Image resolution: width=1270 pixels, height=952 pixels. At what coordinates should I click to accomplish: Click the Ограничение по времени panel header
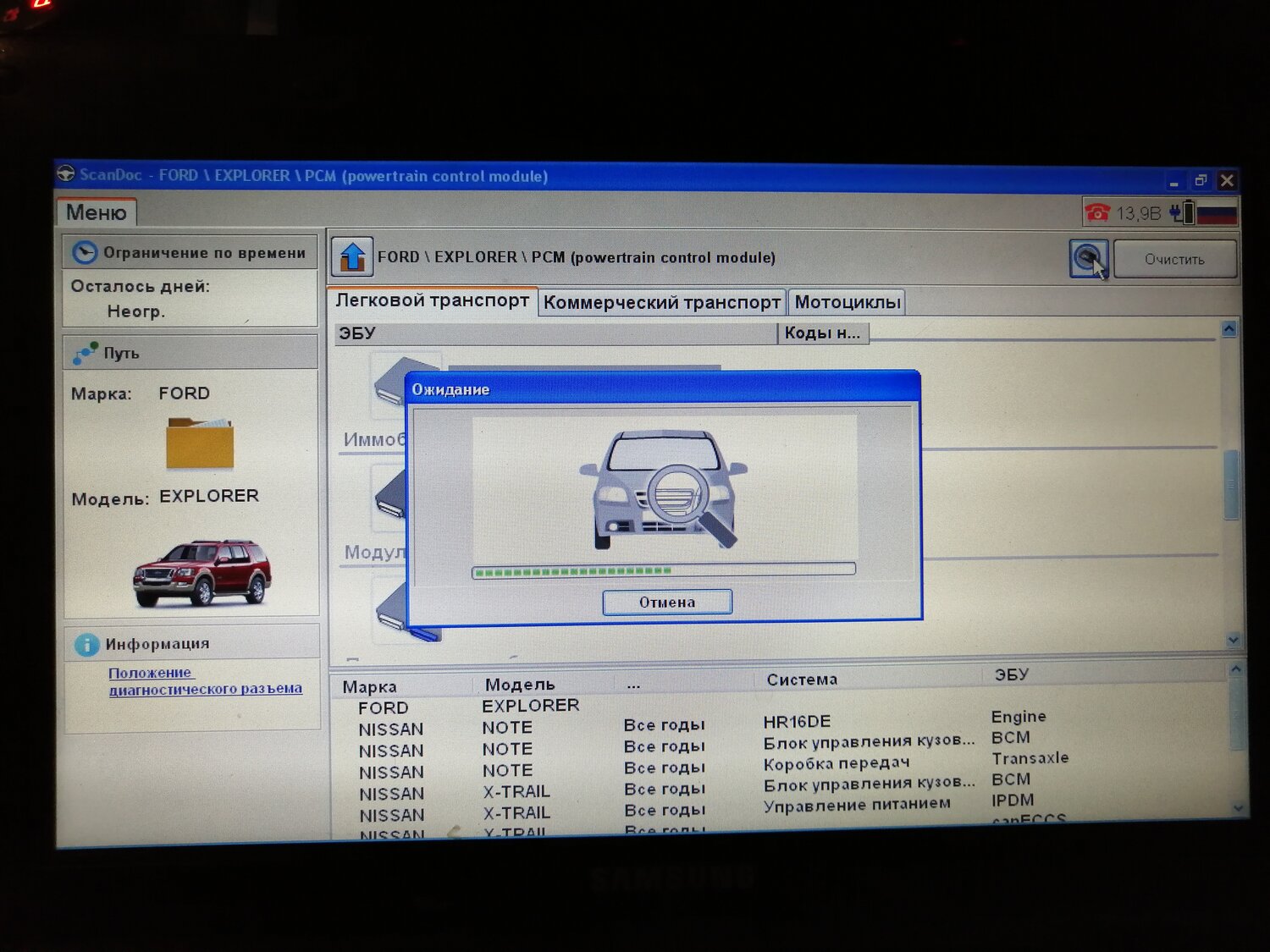[190, 252]
